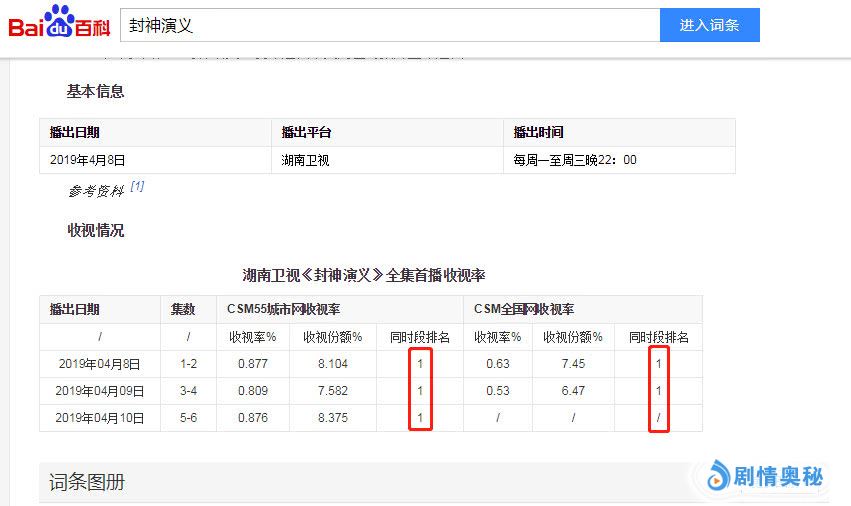Open reference footnote [1] beside 参考资料
851x506 pixels.
[x=137, y=186]
